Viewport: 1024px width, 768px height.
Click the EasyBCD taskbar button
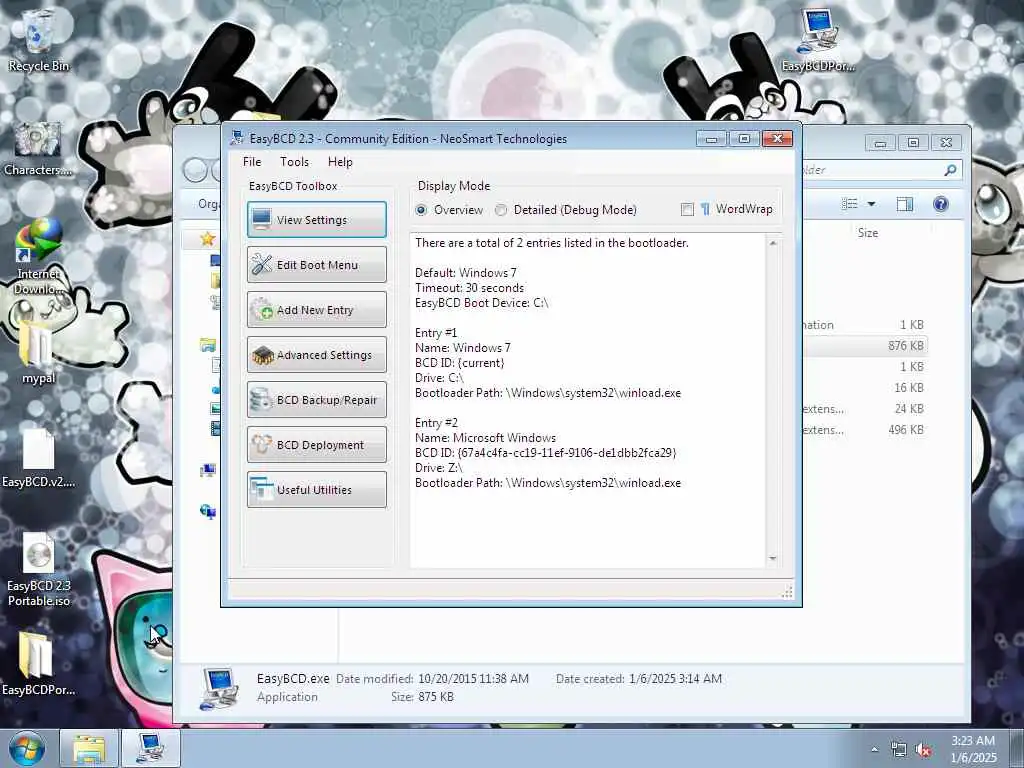pos(150,748)
